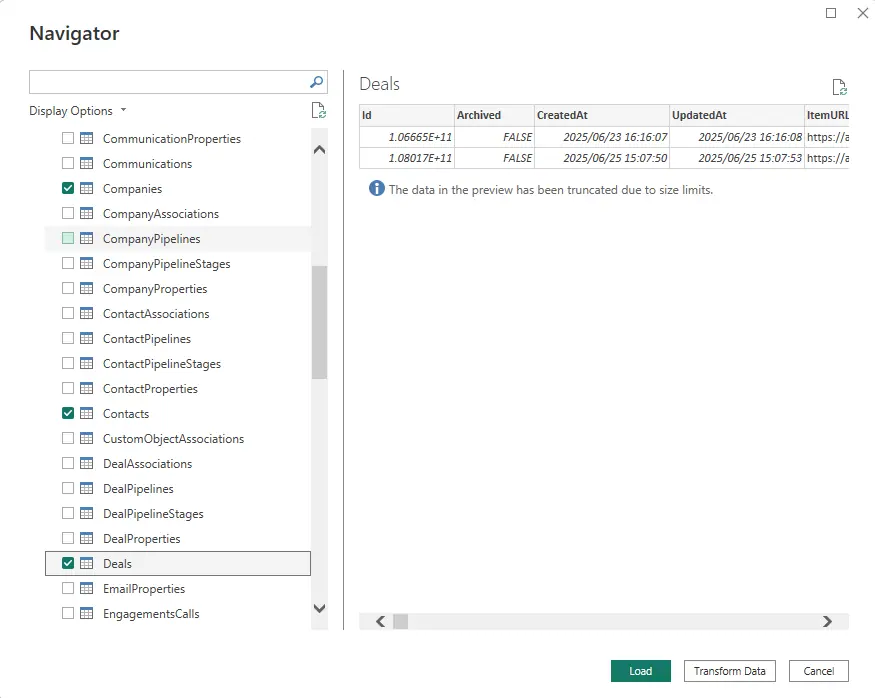Select the EngagementsCalls table item
Image resolution: width=875 pixels, height=698 pixels.
pos(151,614)
